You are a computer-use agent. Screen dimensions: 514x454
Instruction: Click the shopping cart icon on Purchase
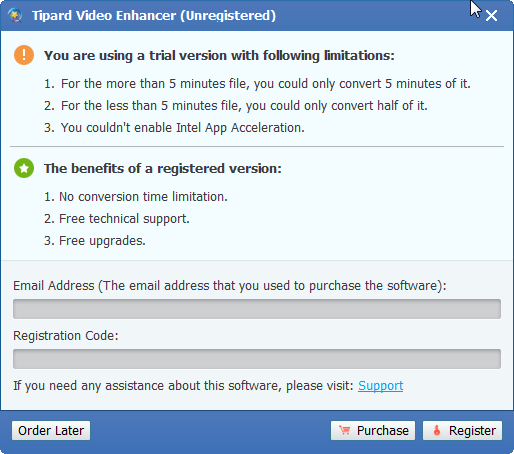point(344,430)
